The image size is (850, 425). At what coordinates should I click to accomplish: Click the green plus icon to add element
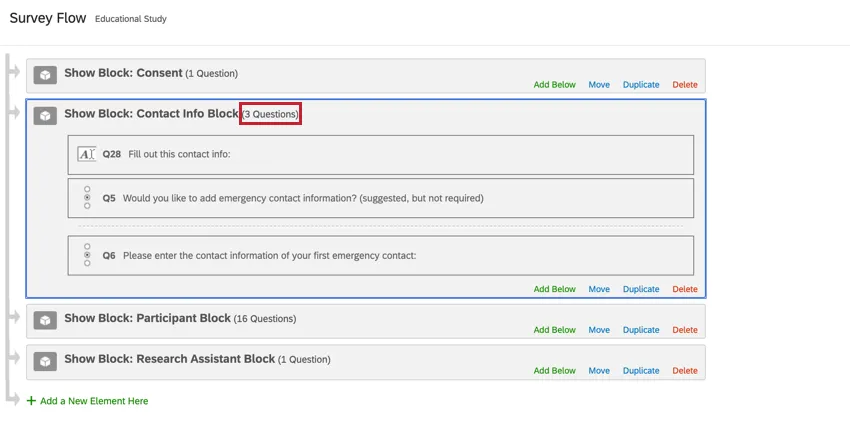coord(31,401)
